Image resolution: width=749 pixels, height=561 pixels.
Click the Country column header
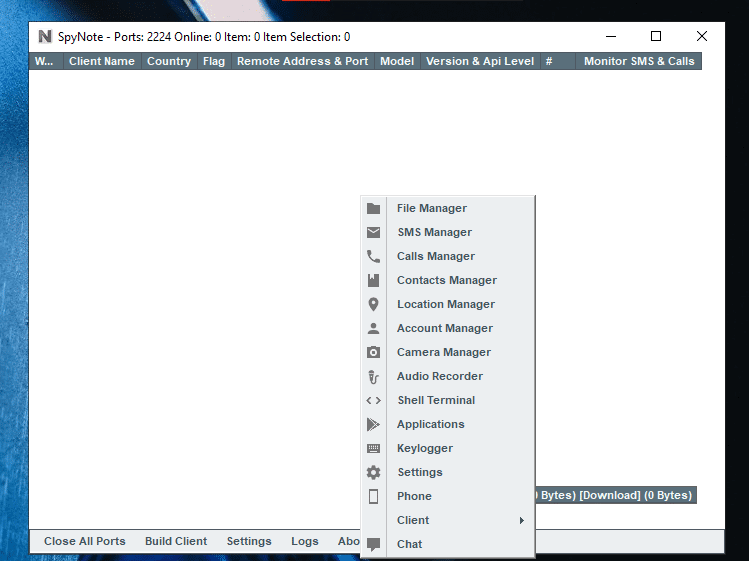[169, 61]
